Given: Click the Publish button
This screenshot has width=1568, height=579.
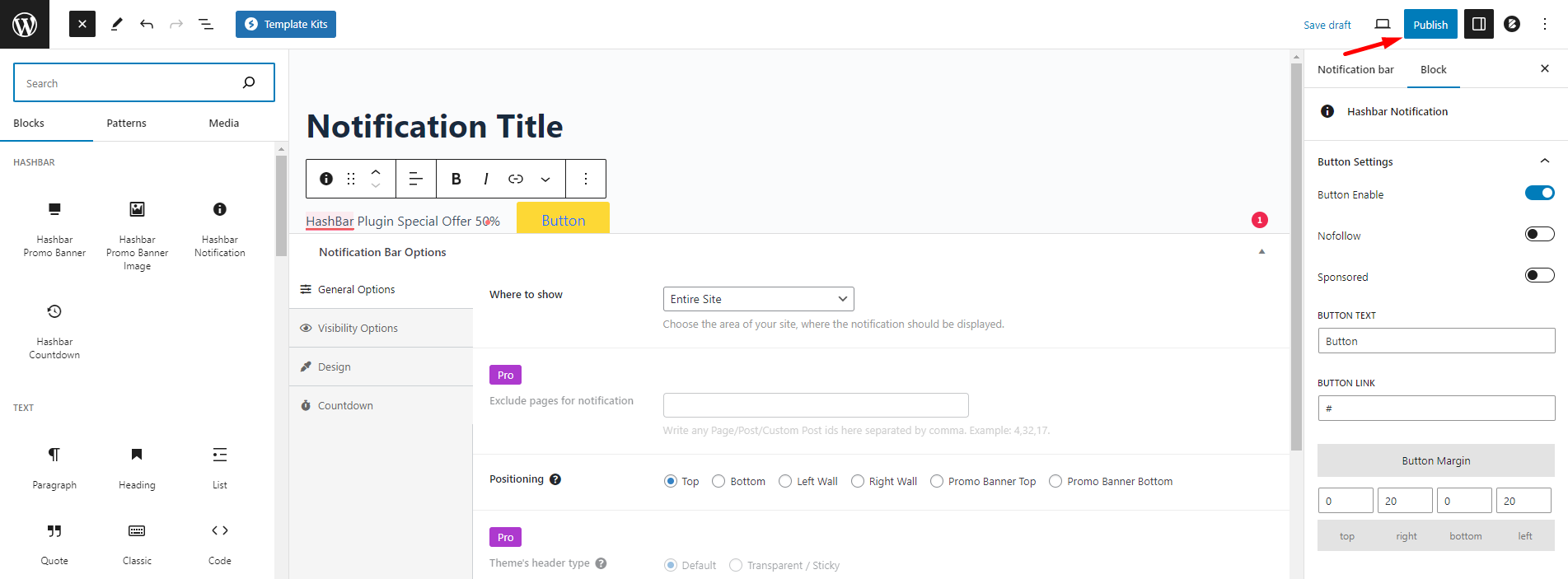Looking at the screenshot, I should 1430,25.
